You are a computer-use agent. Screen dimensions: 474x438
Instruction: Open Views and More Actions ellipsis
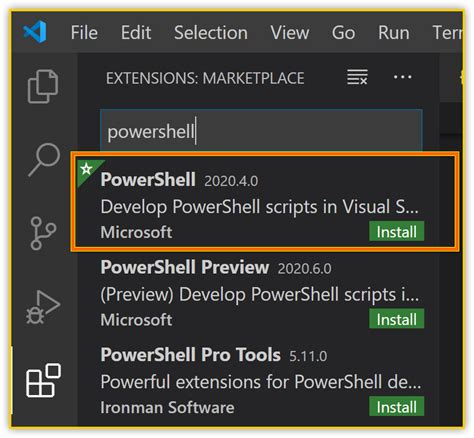click(402, 77)
